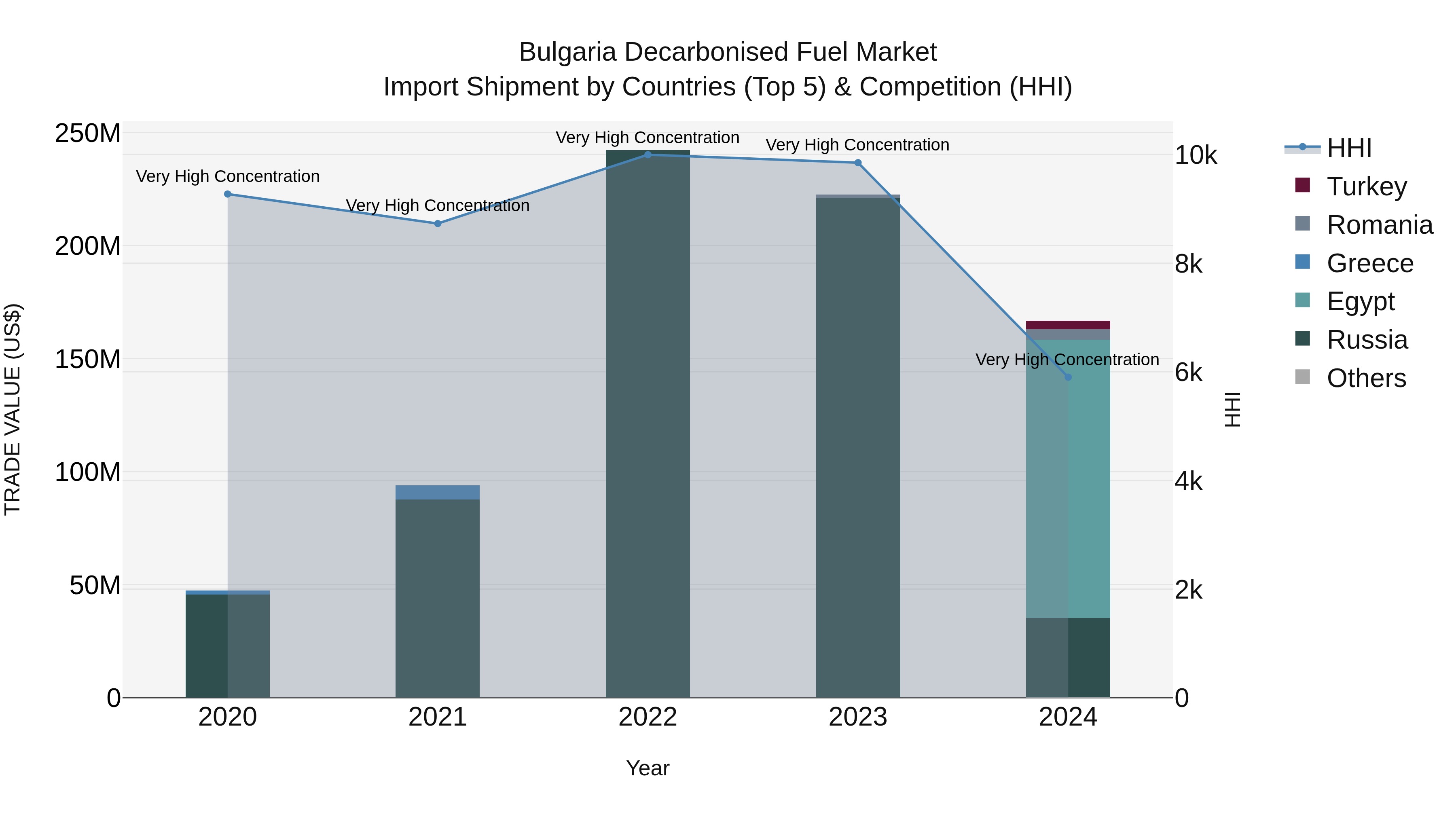This screenshot has height=819, width=1456.
Task: Click the 2020 Russia bar
Action: (228, 645)
